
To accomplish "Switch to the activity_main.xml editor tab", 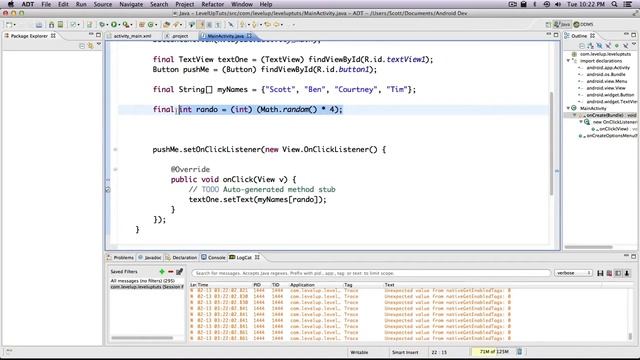I will [129, 36].
